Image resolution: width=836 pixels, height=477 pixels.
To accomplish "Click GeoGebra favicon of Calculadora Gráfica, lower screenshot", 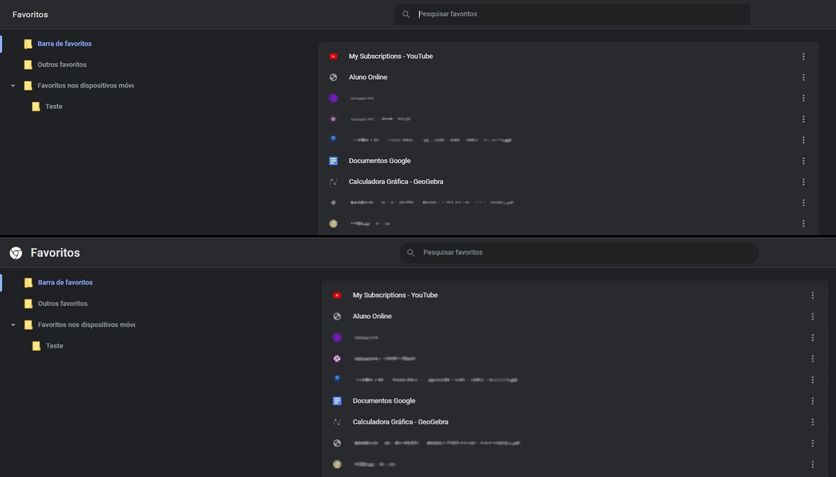I will (x=337, y=422).
